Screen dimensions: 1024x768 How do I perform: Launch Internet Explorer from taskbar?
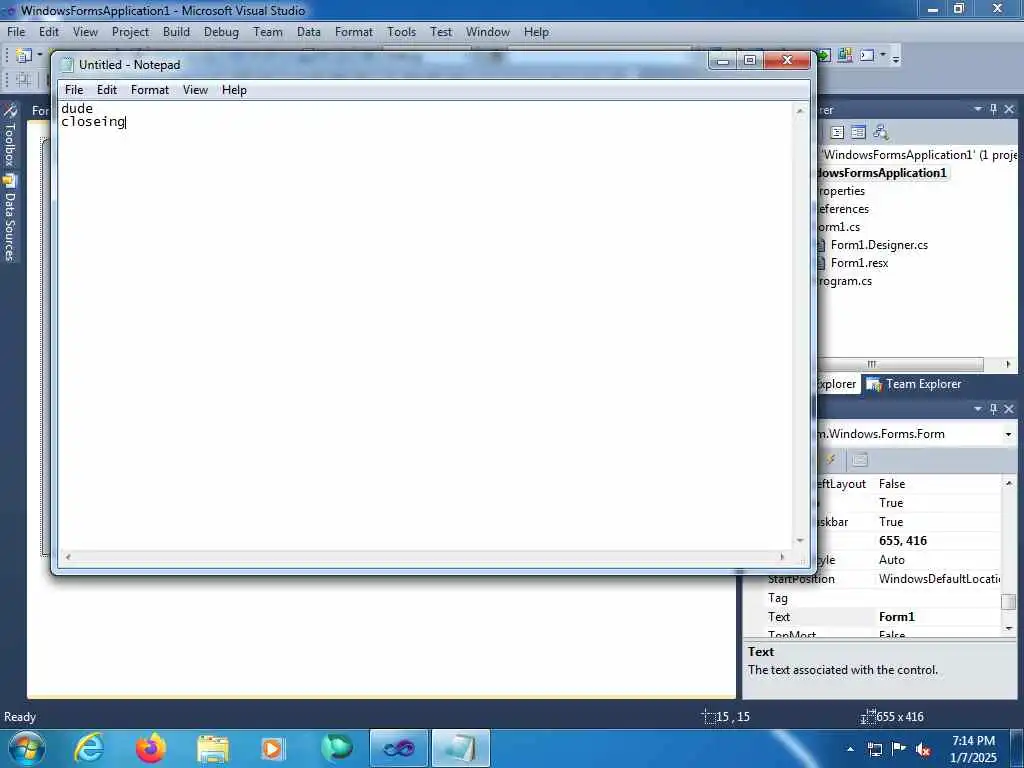[x=89, y=748]
